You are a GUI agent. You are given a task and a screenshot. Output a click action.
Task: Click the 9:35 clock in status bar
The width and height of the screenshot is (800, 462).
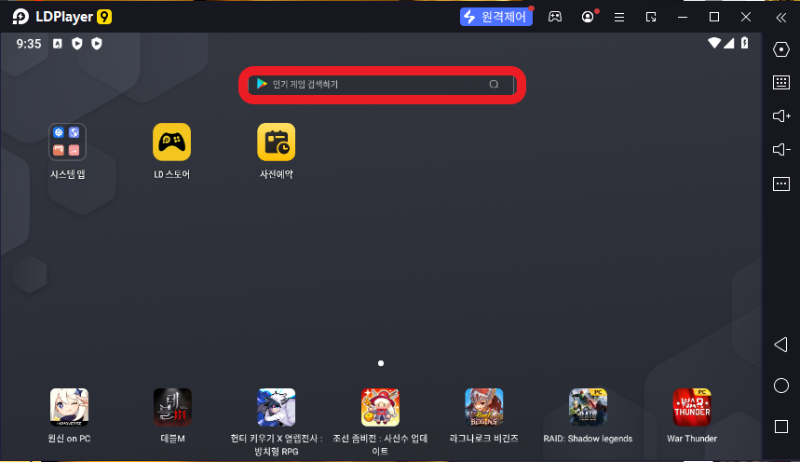coord(29,44)
